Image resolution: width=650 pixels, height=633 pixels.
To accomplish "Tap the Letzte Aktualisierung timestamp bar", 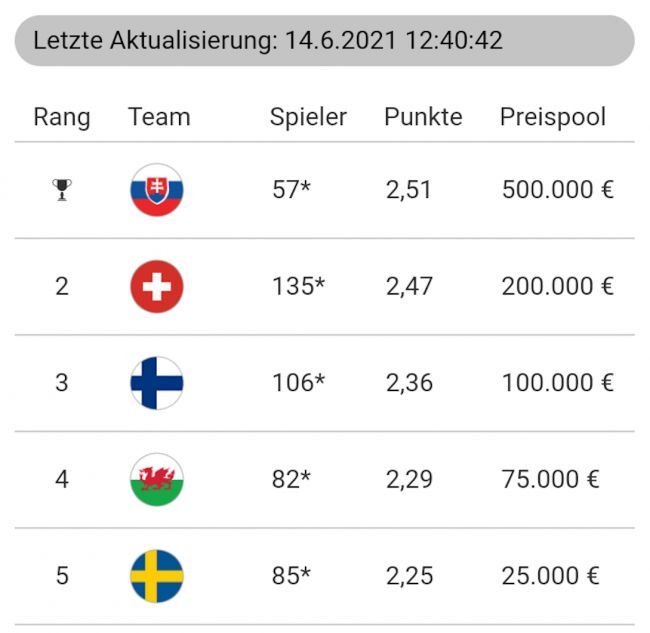I will (324, 41).
